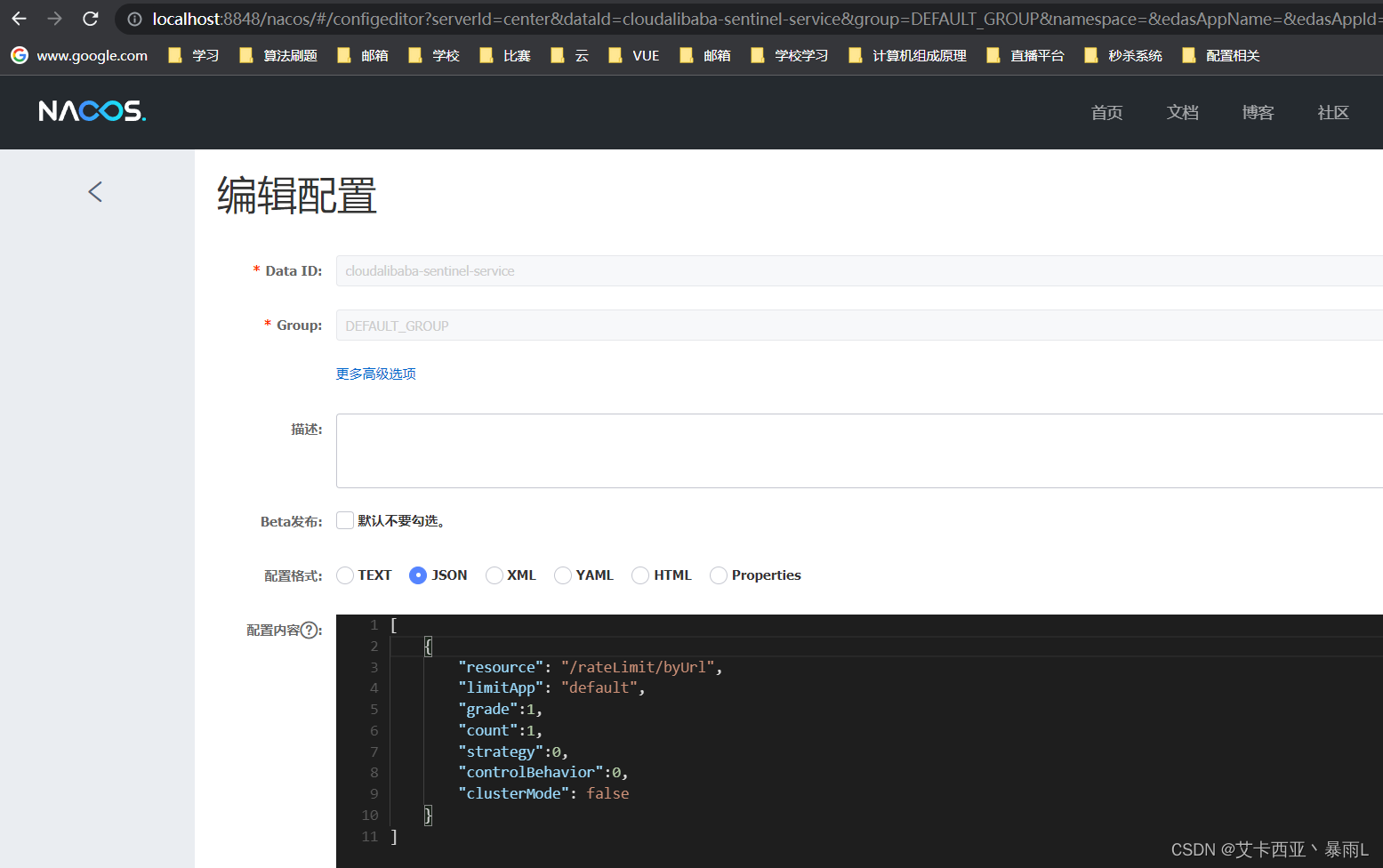Click the 描述 description text area
Viewport: 1383px width, 868px height.
tap(859, 451)
